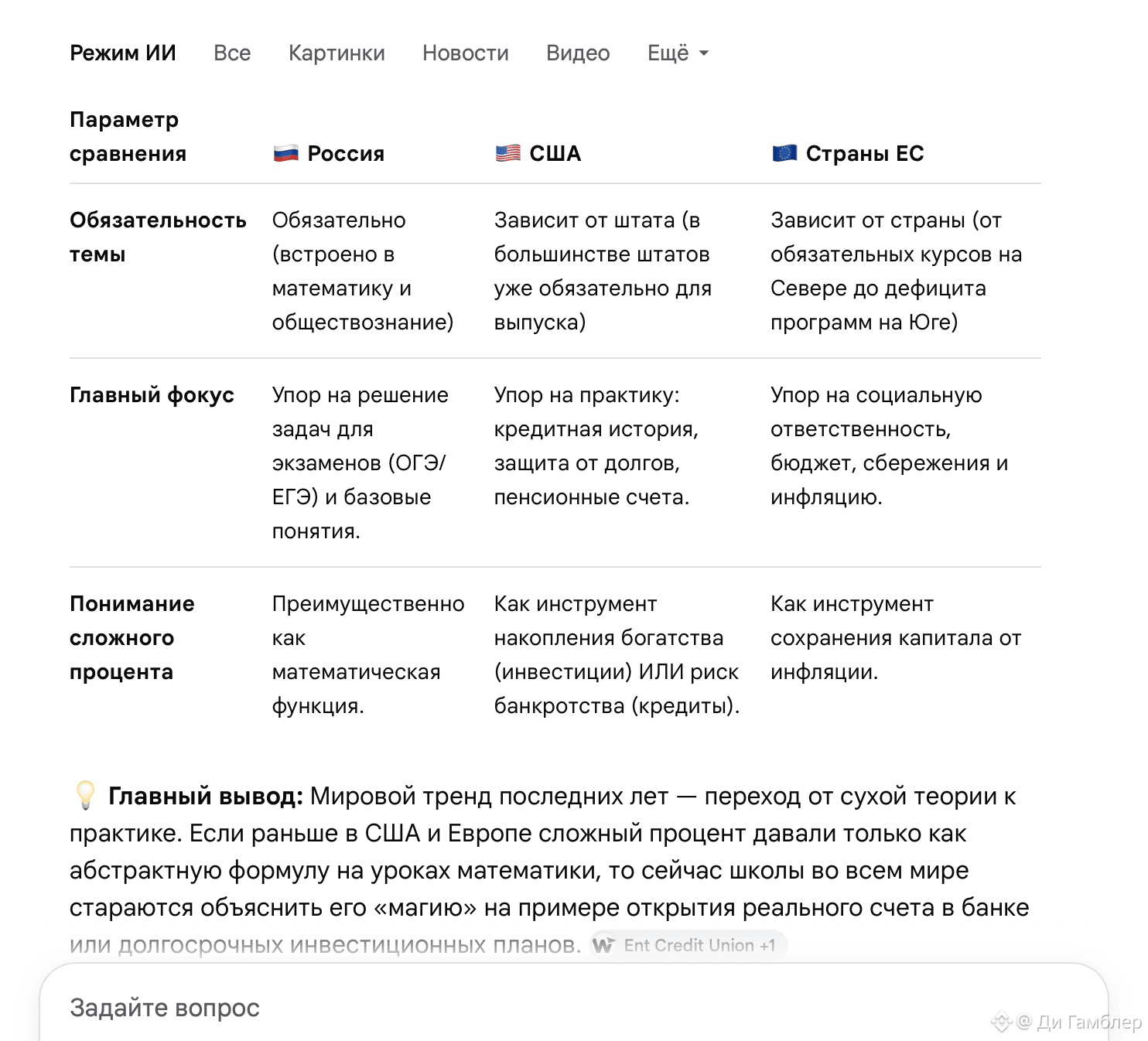Click the Wikipedia W source icon

(x=603, y=945)
